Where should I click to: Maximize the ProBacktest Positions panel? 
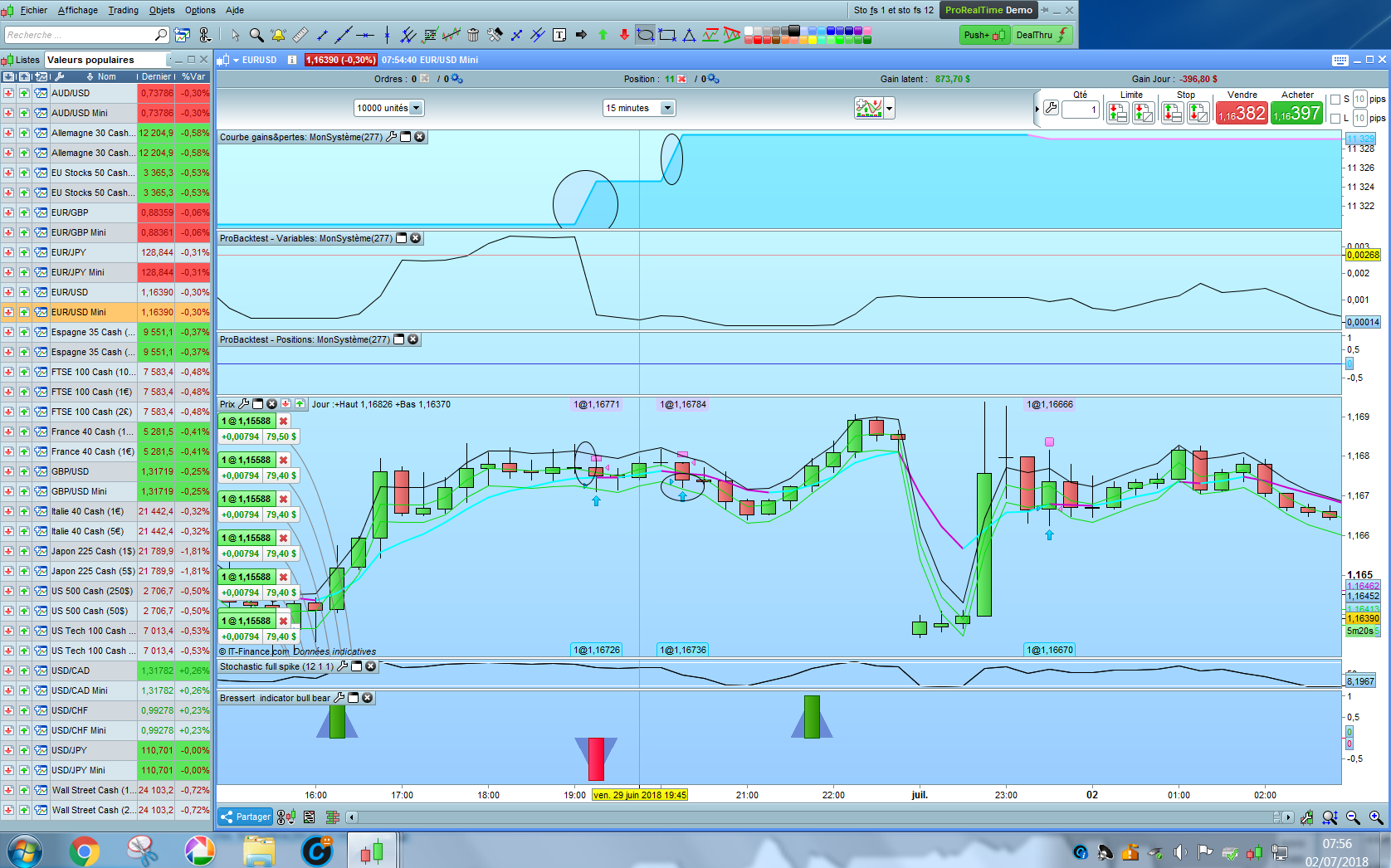pos(399,339)
